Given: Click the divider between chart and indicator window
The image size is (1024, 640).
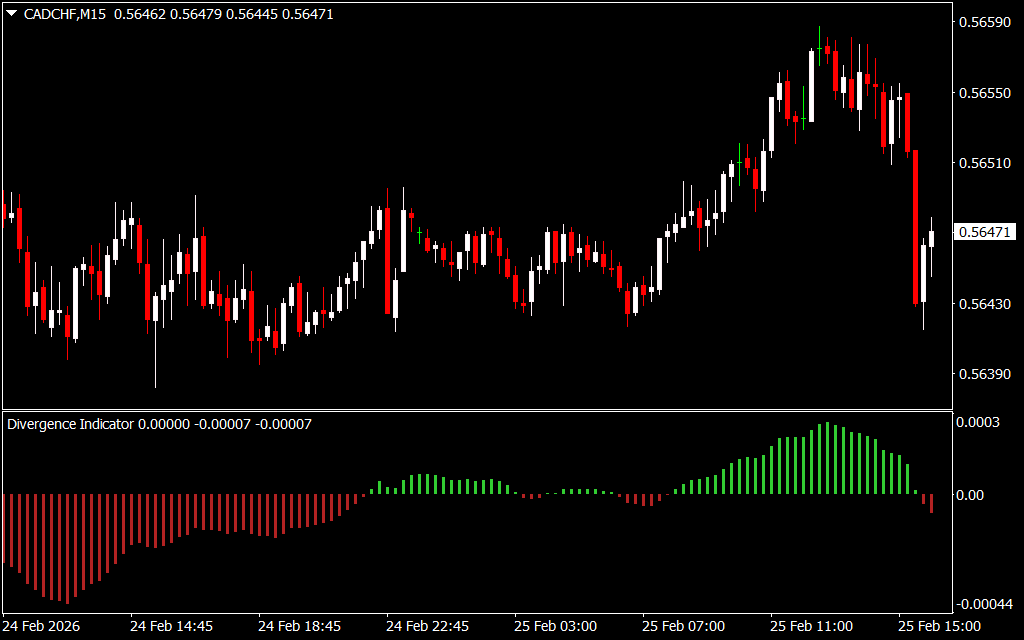Looking at the screenshot, I should (476, 410).
